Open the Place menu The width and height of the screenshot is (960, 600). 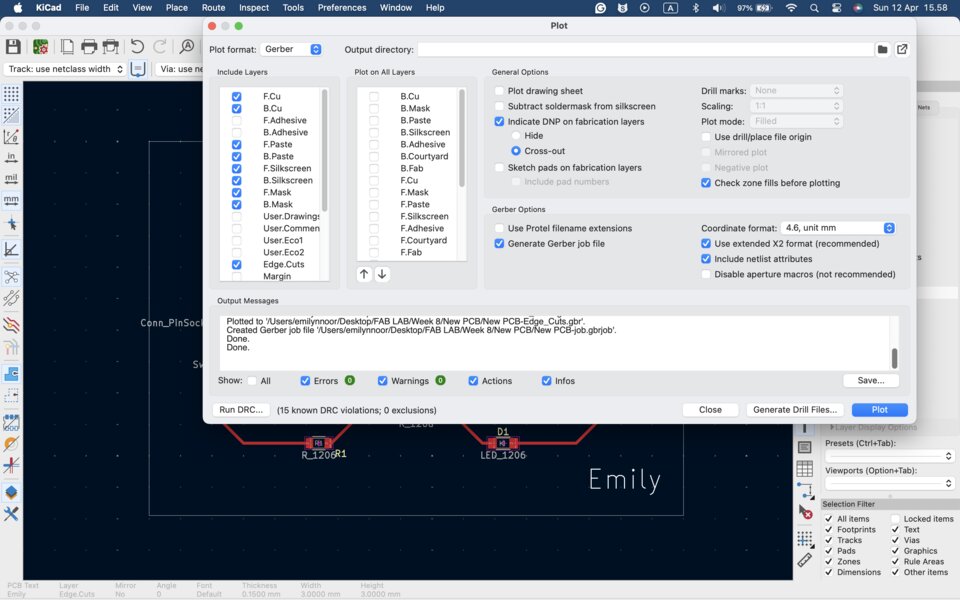(176, 8)
